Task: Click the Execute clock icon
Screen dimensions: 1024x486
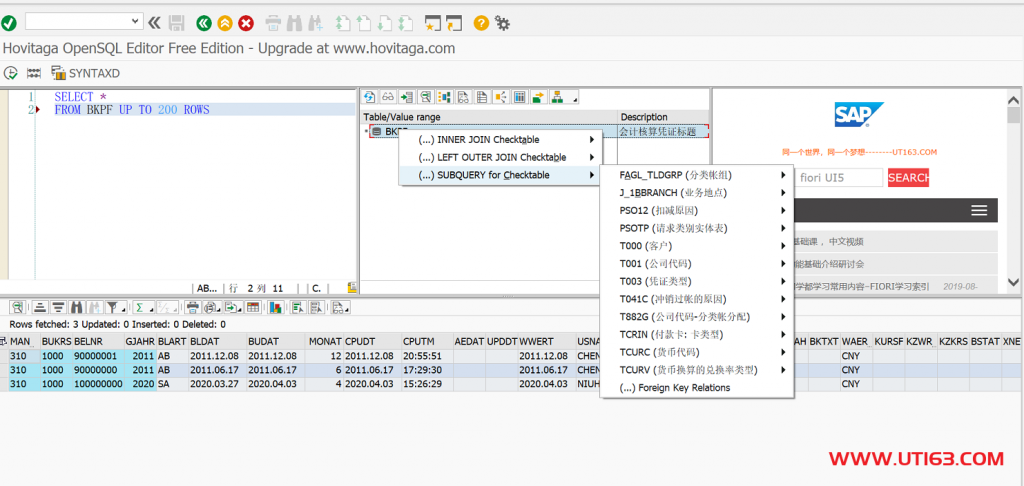Action: coord(10,73)
